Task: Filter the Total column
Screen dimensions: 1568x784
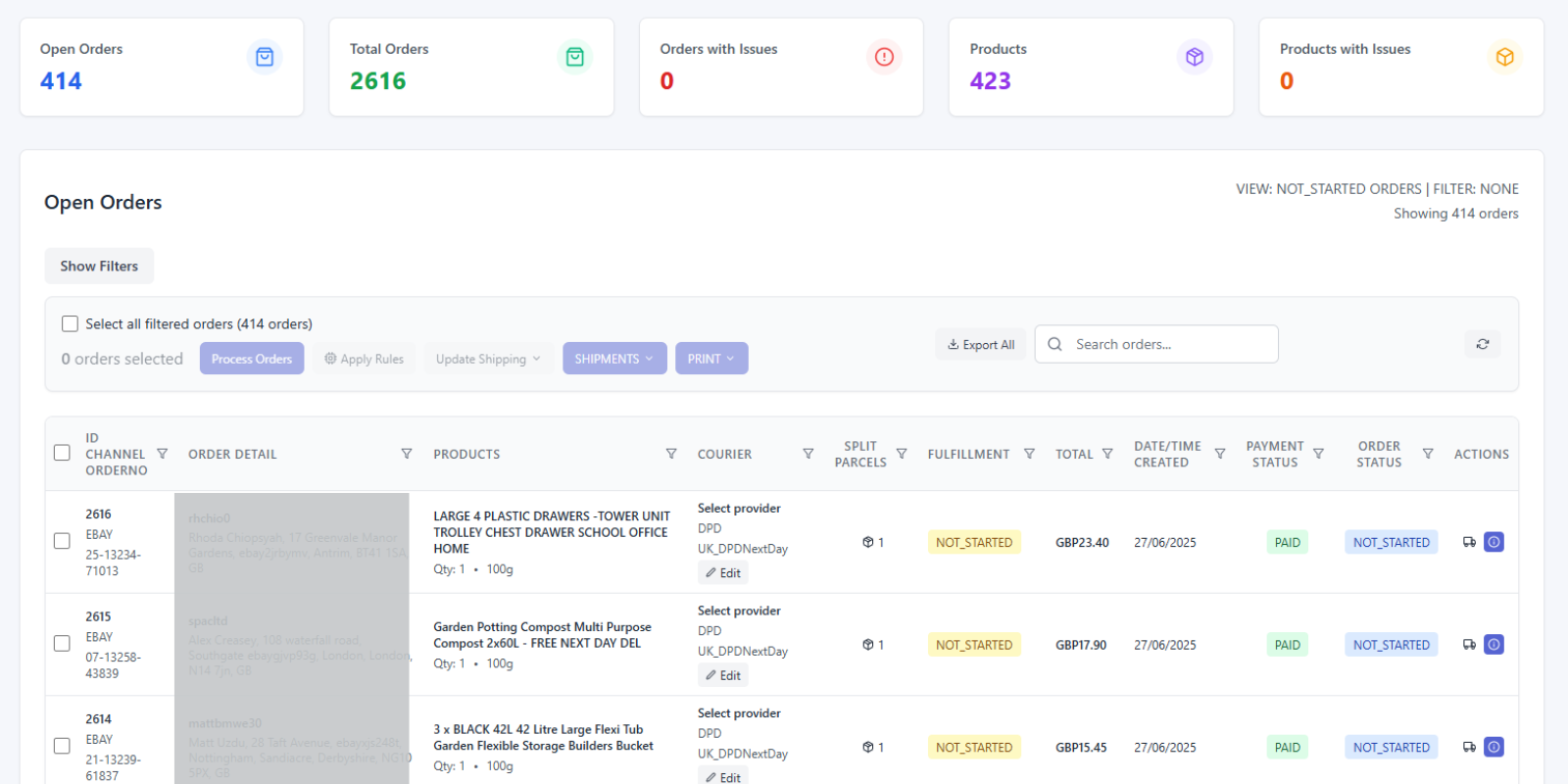Action: click(1107, 454)
